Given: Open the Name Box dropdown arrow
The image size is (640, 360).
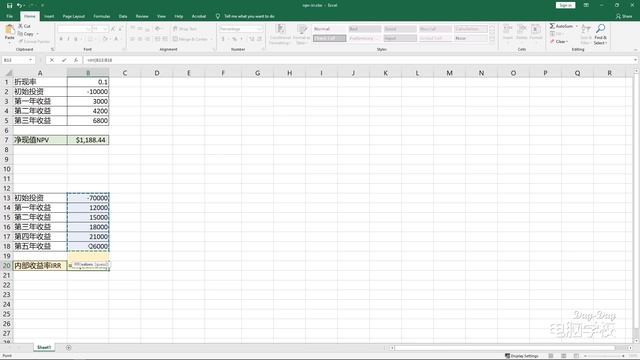Looking at the screenshot, I should pos(31,60).
